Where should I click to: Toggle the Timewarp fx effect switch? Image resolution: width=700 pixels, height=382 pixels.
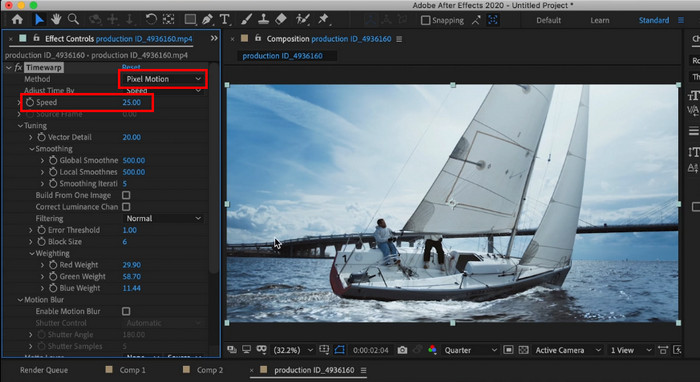pyautogui.click(x=18, y=67)
